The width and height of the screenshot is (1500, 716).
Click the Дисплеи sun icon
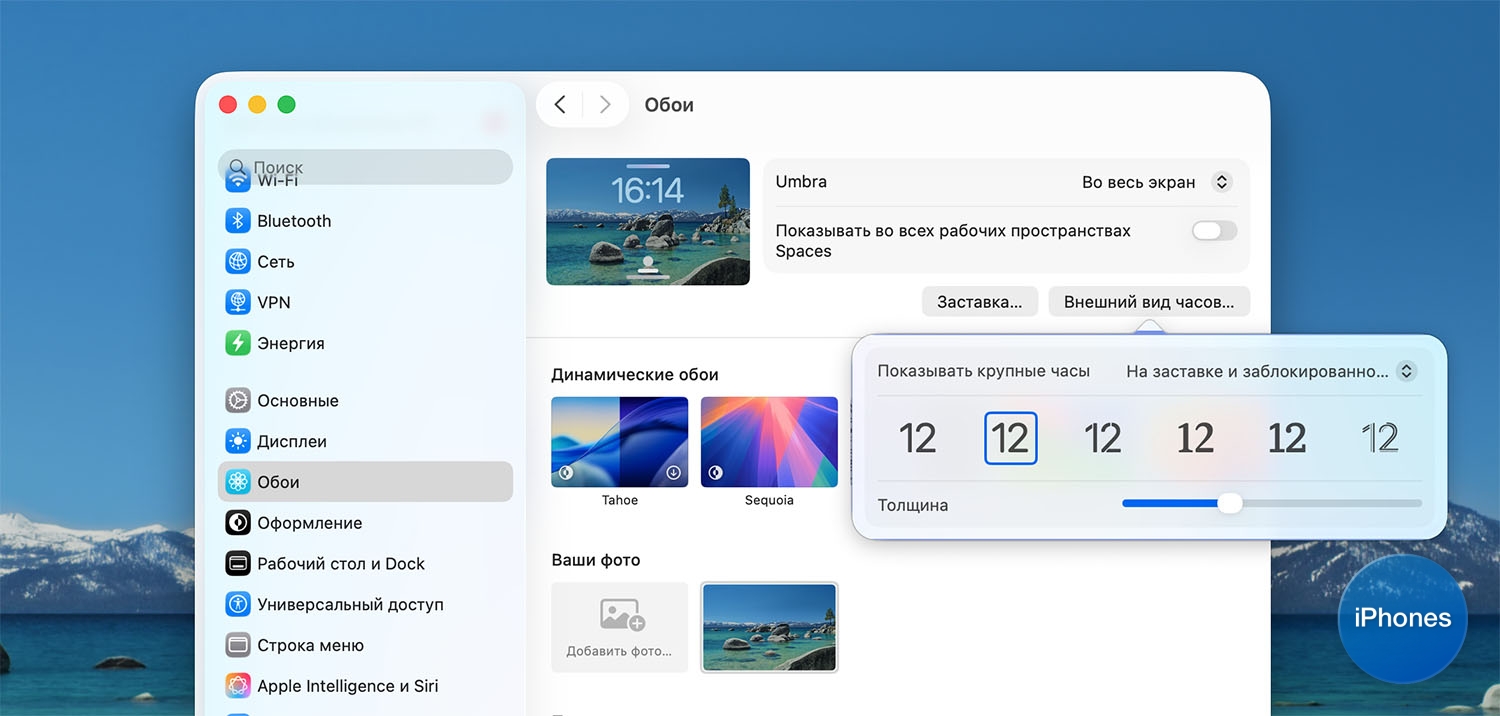pos(237,441)
